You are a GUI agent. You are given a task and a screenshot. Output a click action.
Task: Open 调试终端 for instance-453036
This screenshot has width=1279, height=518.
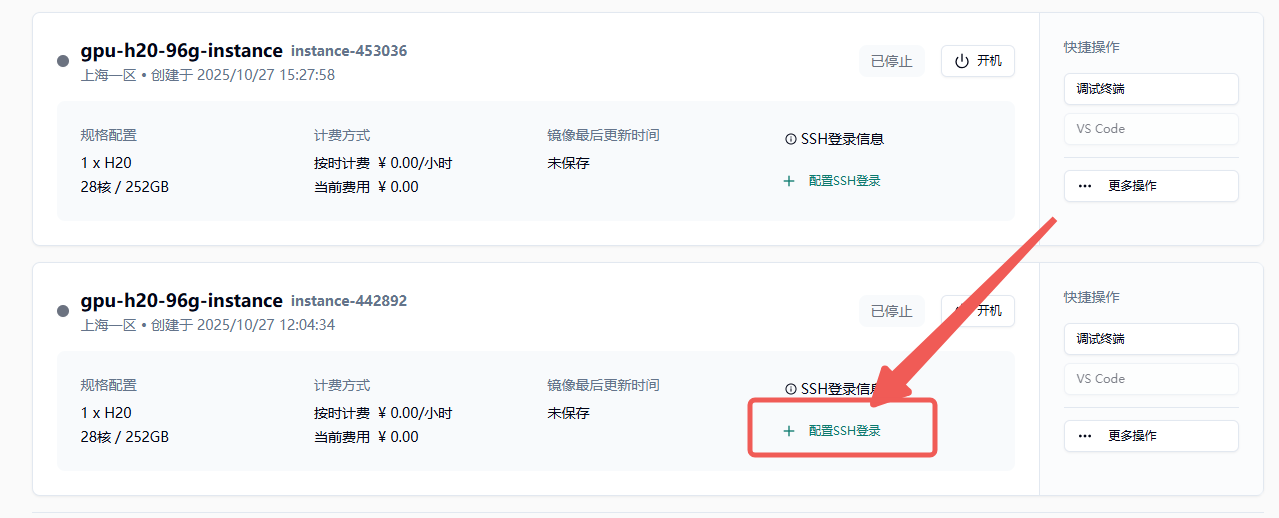click(x=1150, y=89)
